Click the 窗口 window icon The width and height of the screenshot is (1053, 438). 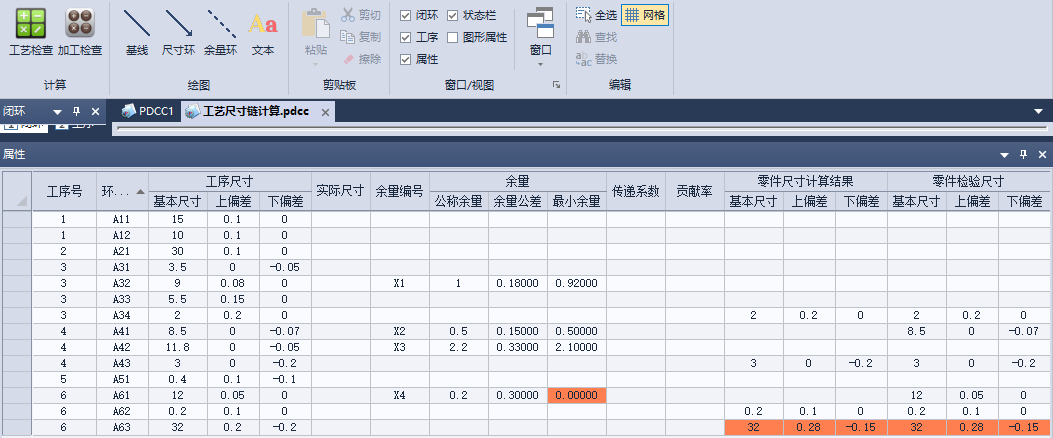(541, 24)
